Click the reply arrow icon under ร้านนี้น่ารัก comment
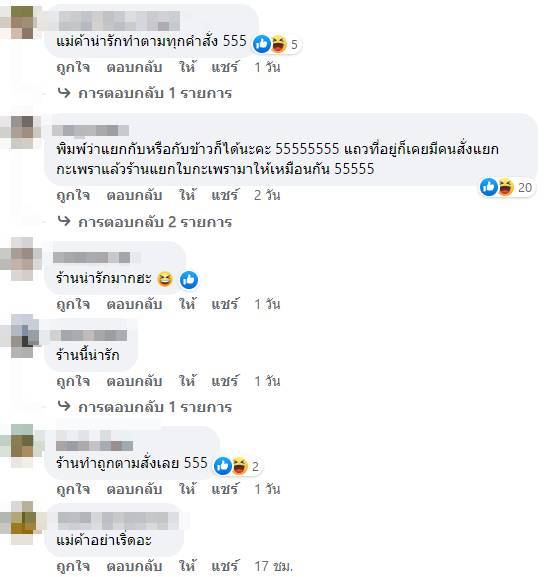549x577 pixels. (64, 406)
